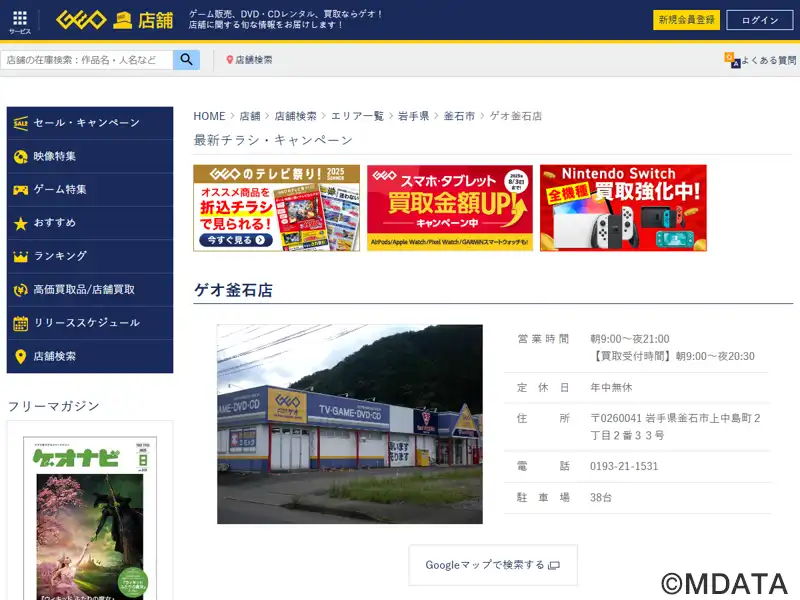Open 映像特集 sidebar menu

[90, 157]
